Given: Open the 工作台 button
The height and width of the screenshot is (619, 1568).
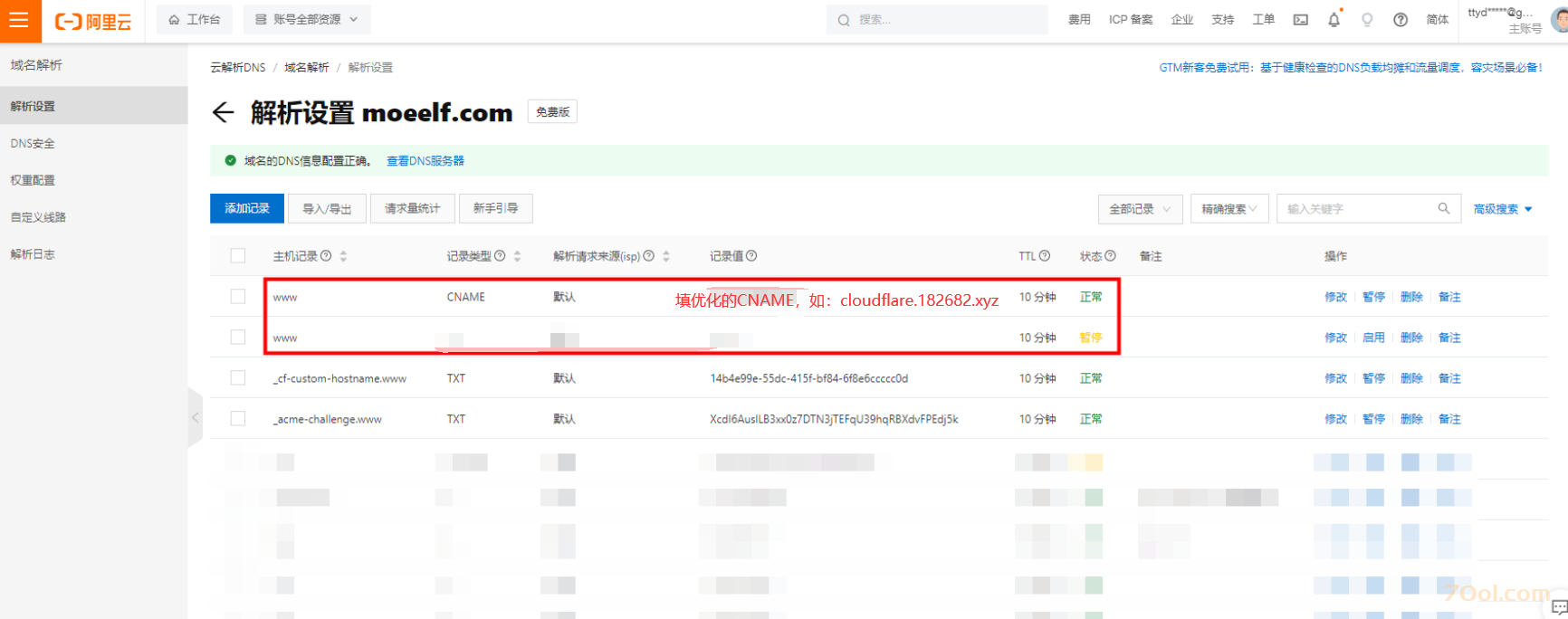Looking at the screenshot, I should [x=195, y=19].
